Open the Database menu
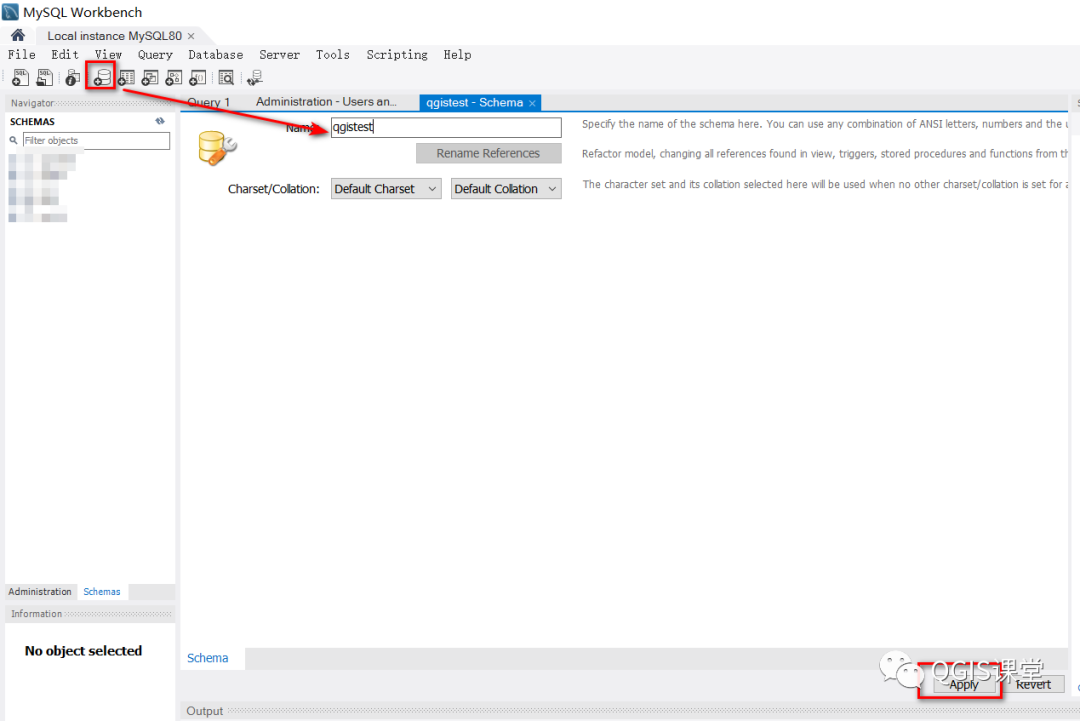Viewport: 1080px width, 721px height. pyautogui.click(x=216, y=54)
